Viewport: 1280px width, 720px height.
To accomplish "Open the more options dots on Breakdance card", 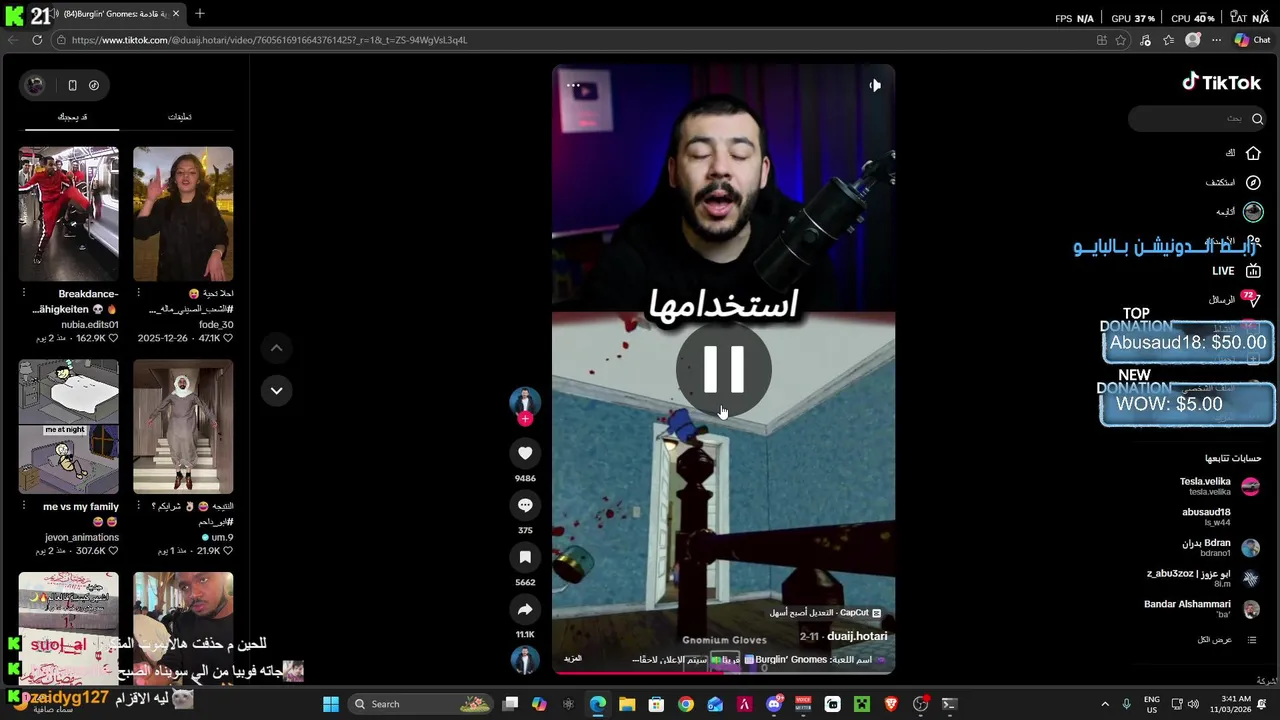I will click(x=24, y=294).
